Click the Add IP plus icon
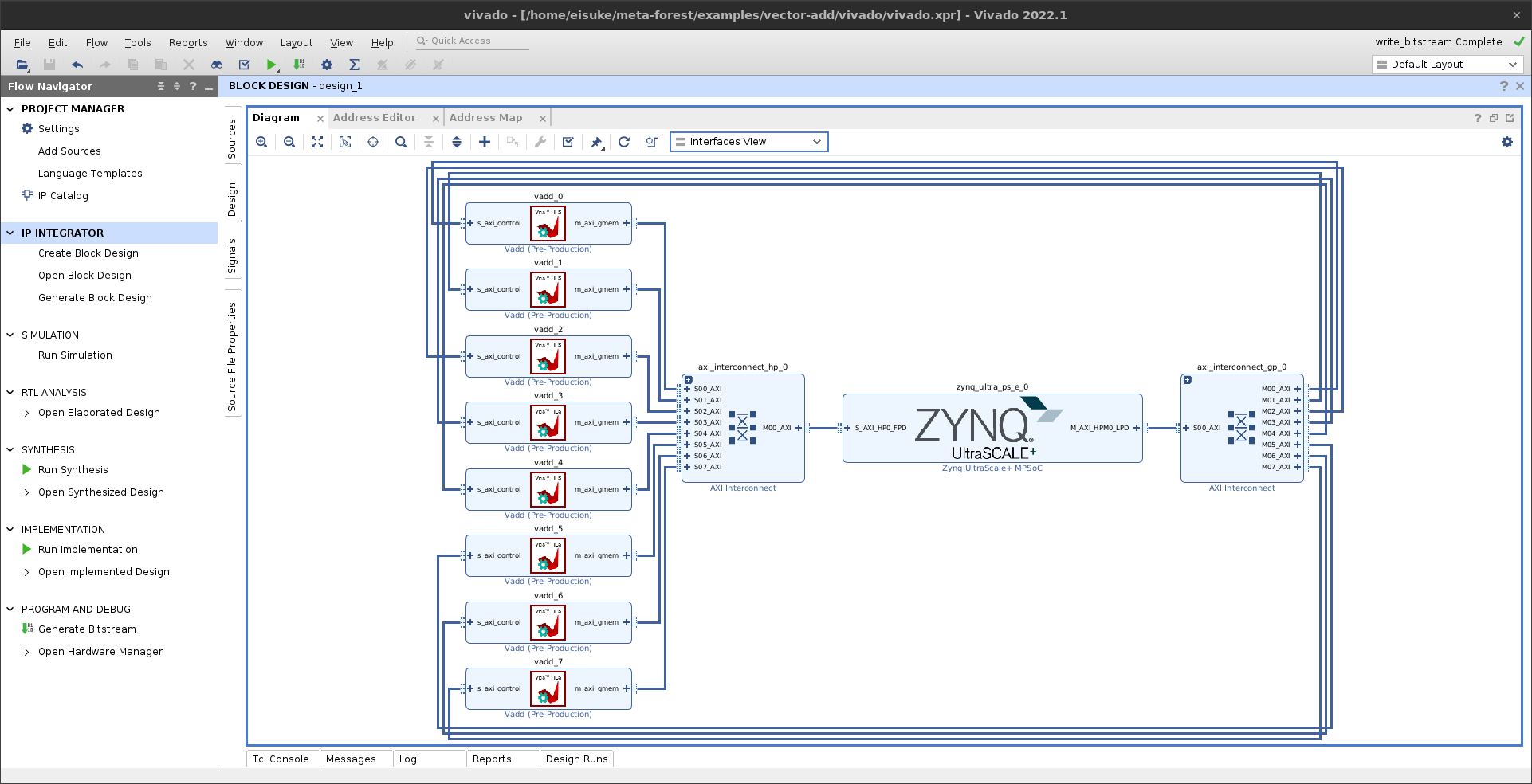 pyautogui.click(x=485, y=142)
